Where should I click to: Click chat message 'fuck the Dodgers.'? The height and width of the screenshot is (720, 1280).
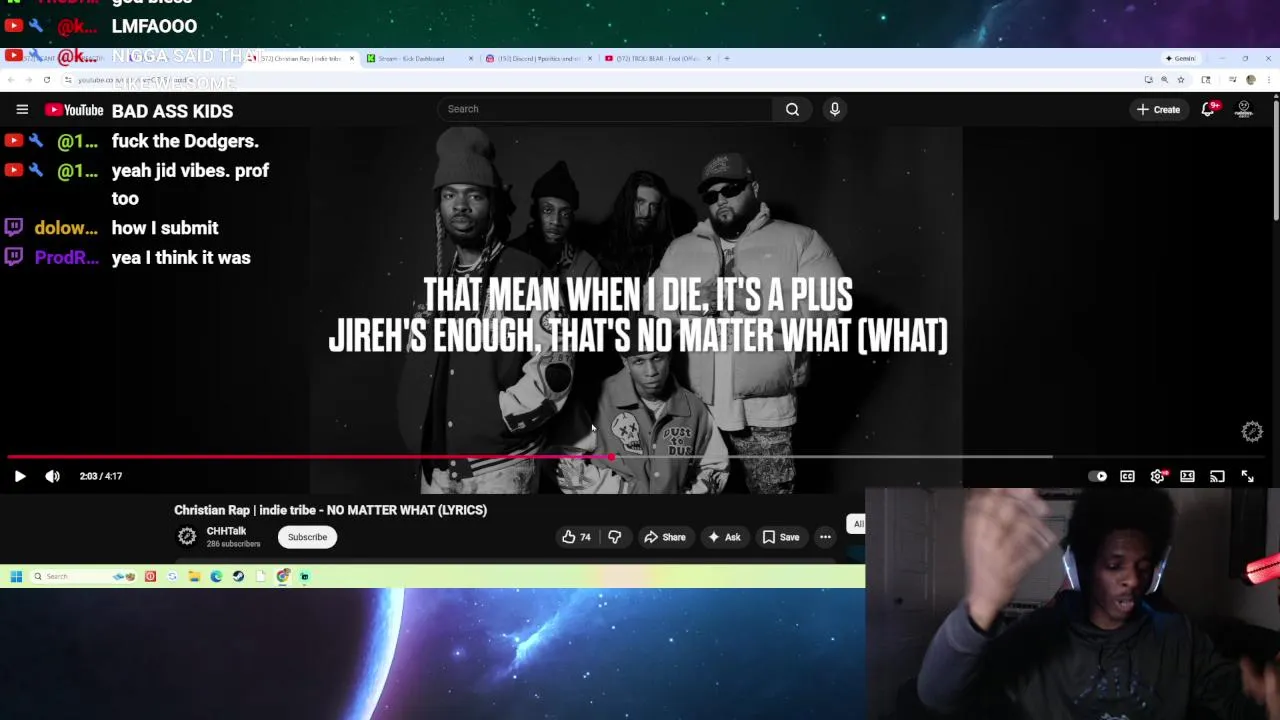(x=185, y=141)
